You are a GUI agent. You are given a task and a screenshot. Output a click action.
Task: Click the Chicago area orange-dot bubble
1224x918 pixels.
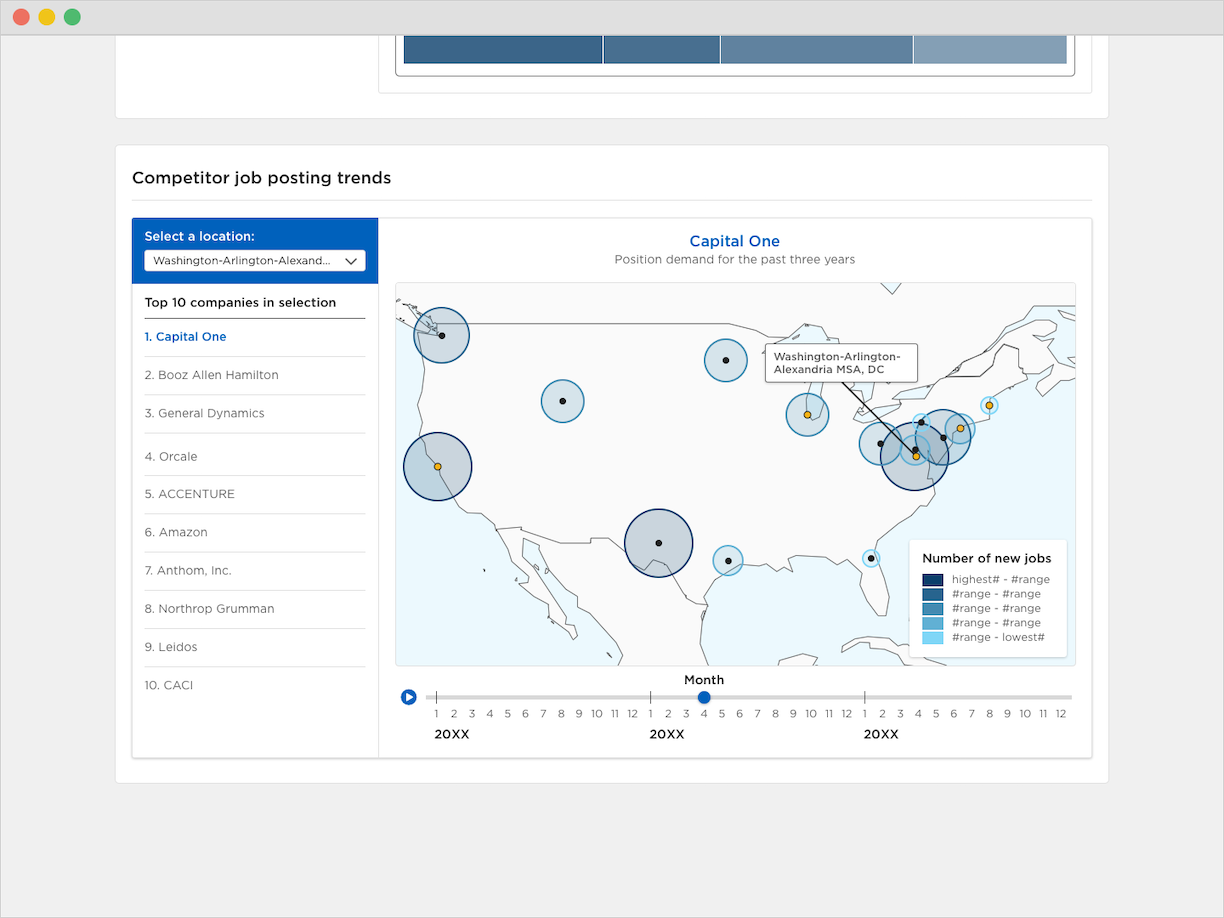click(807, 414)
